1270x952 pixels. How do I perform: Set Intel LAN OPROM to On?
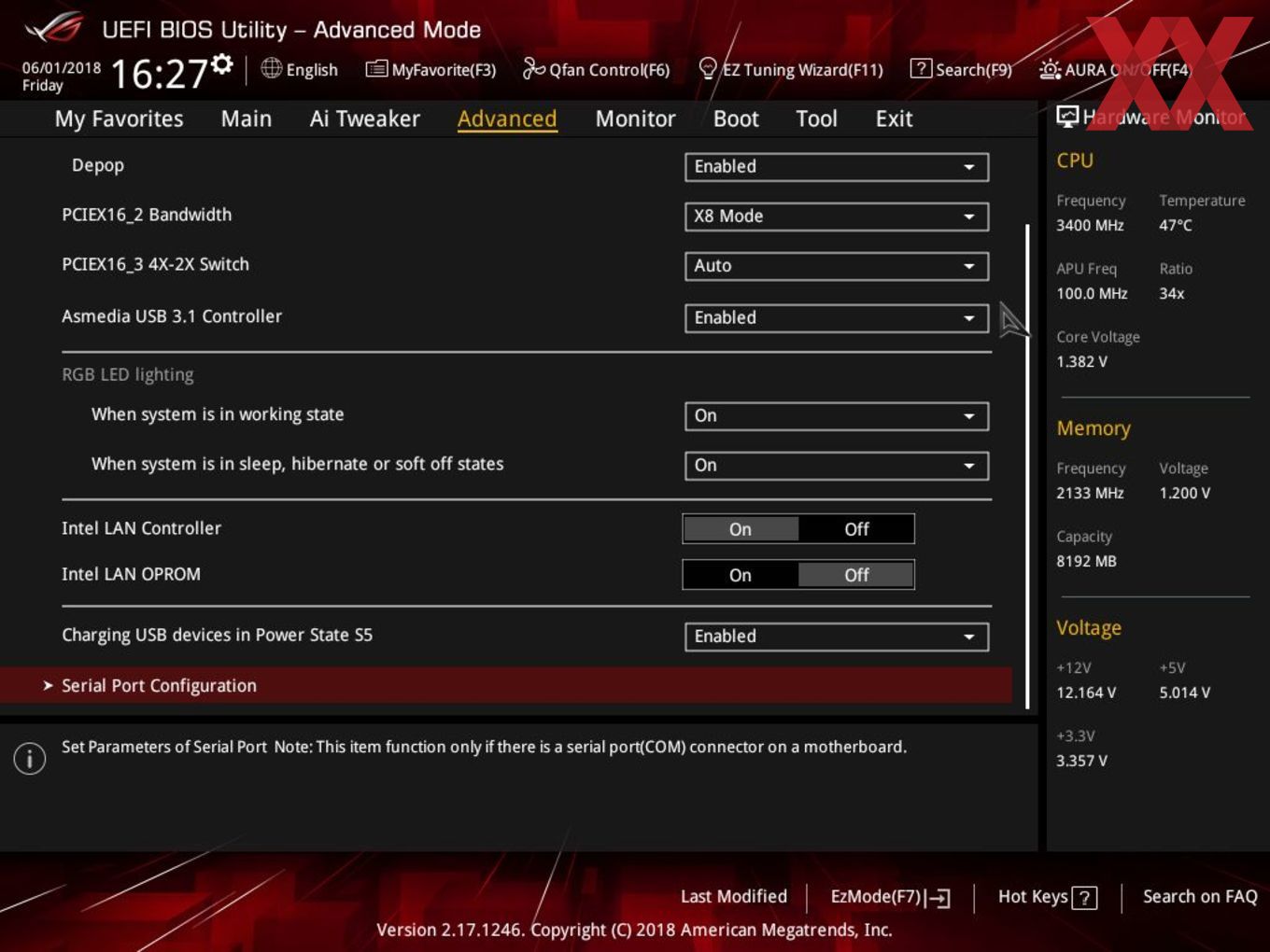(741, 575)
